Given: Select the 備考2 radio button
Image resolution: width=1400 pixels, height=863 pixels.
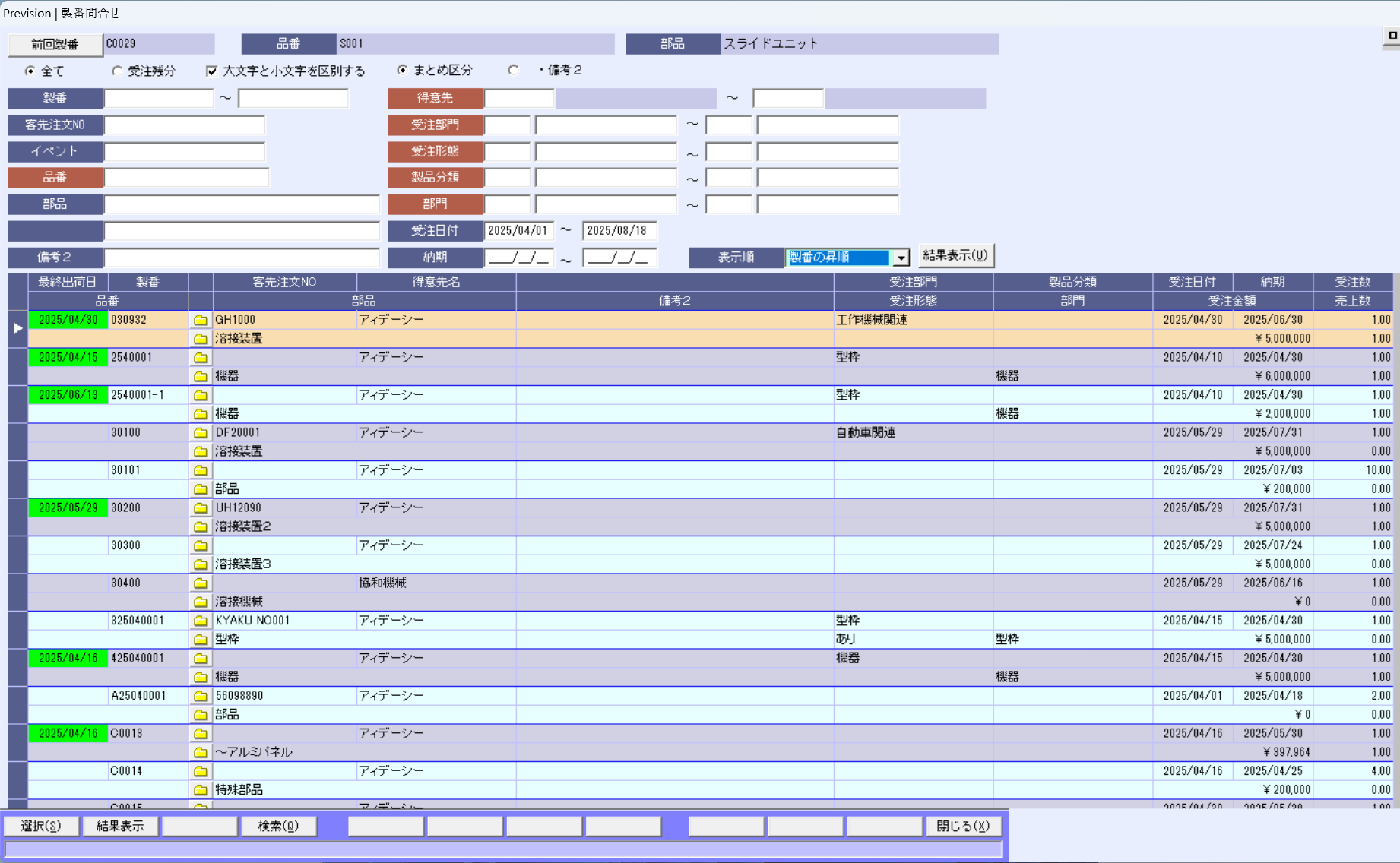Looking at the screenshot, I should (x=514, y=70).
